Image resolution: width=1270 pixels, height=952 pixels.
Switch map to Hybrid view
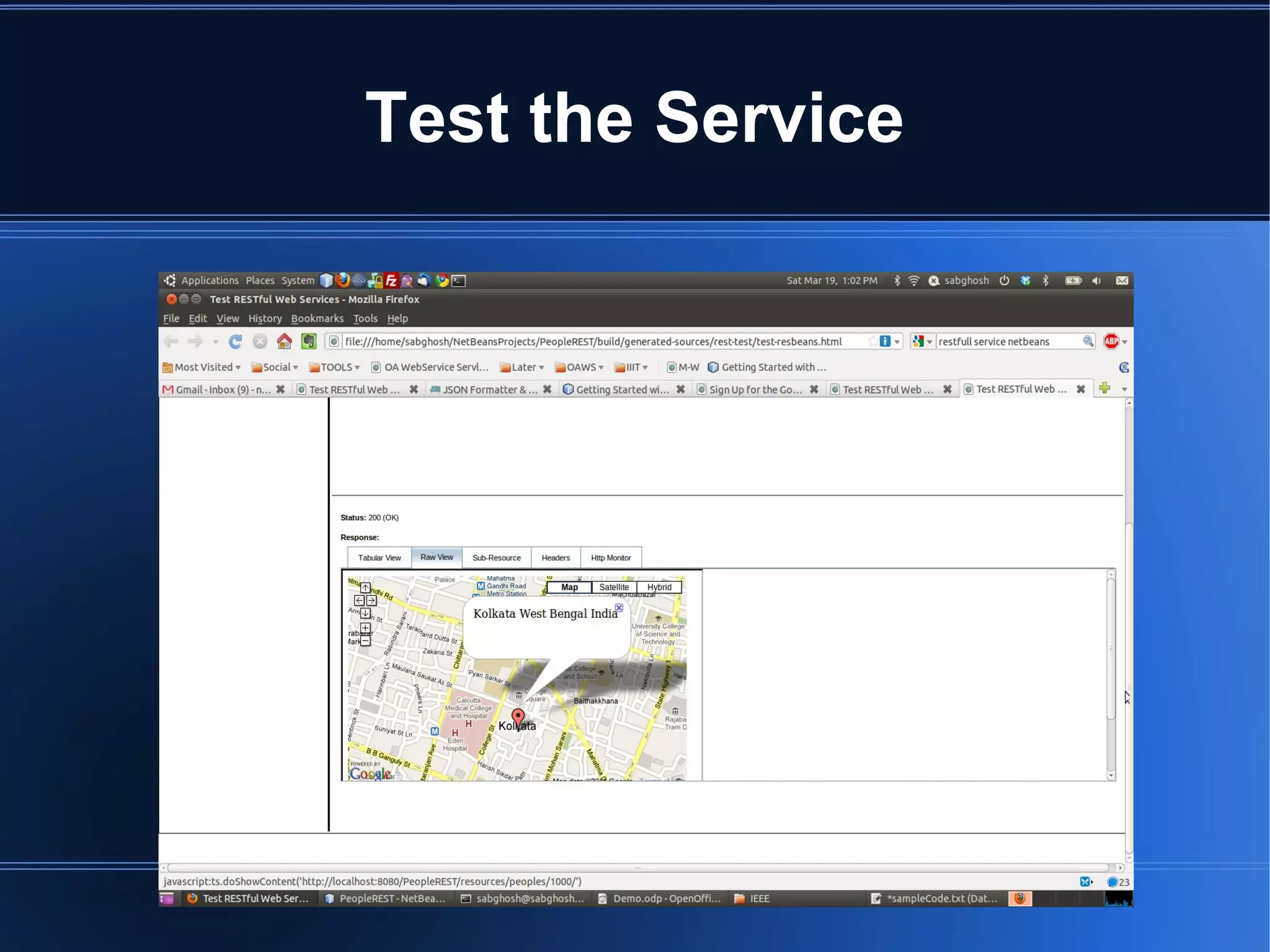coord(659,587)
